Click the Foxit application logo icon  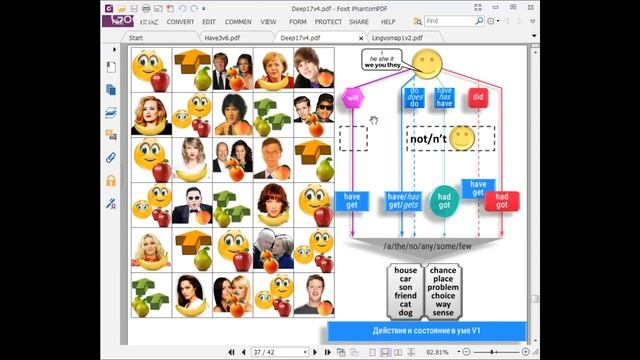coord(109,8)
